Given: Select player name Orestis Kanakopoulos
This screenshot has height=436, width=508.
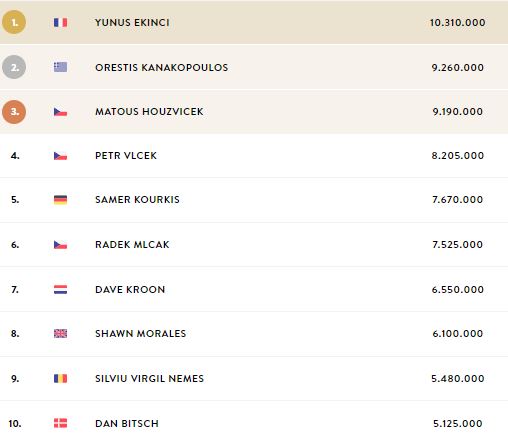Looking at the screenshot, I should pyautogui.click(x=162, y=68).
